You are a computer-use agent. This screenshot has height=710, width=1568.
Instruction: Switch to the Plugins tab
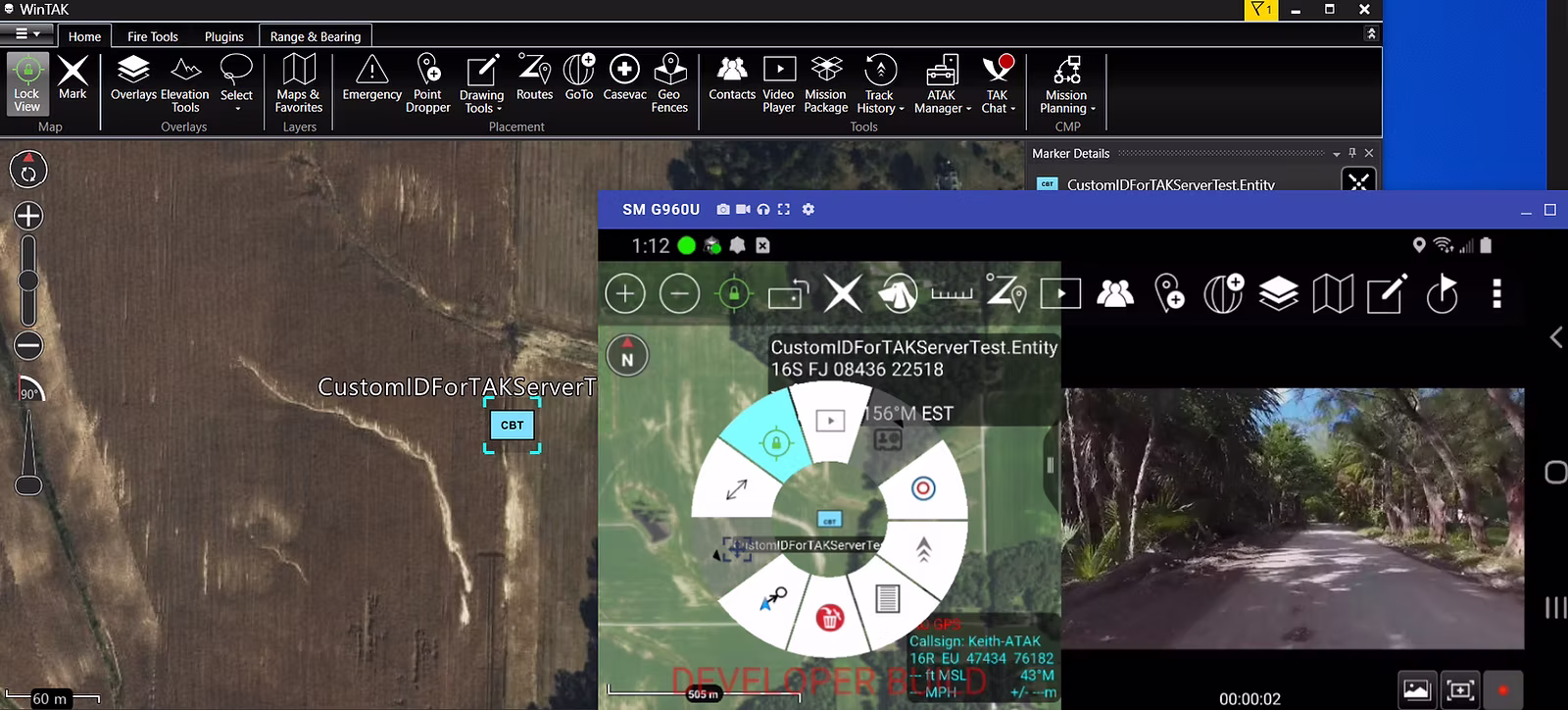point(223,36)
